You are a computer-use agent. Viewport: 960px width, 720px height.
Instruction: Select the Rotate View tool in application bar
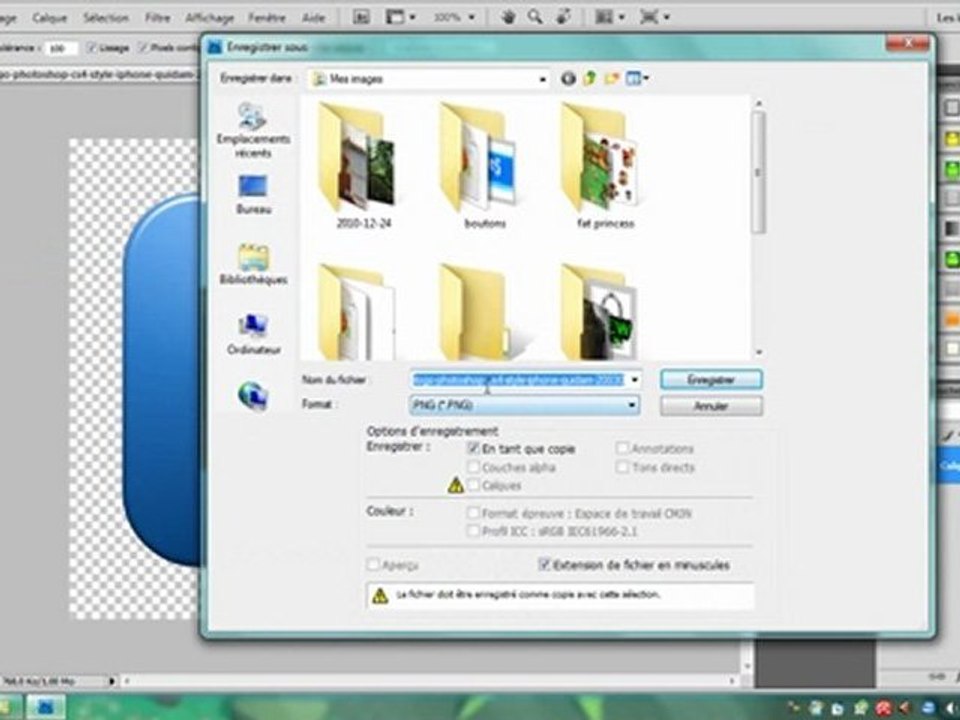tap(563, 17)
